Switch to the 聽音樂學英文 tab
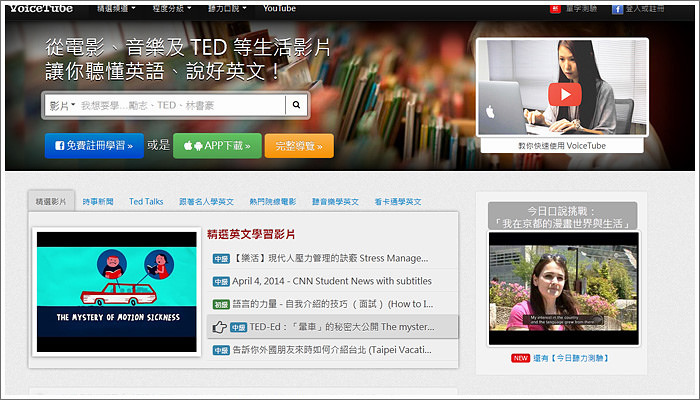Screen dimensions: 700x400 (x=335, y=202)
